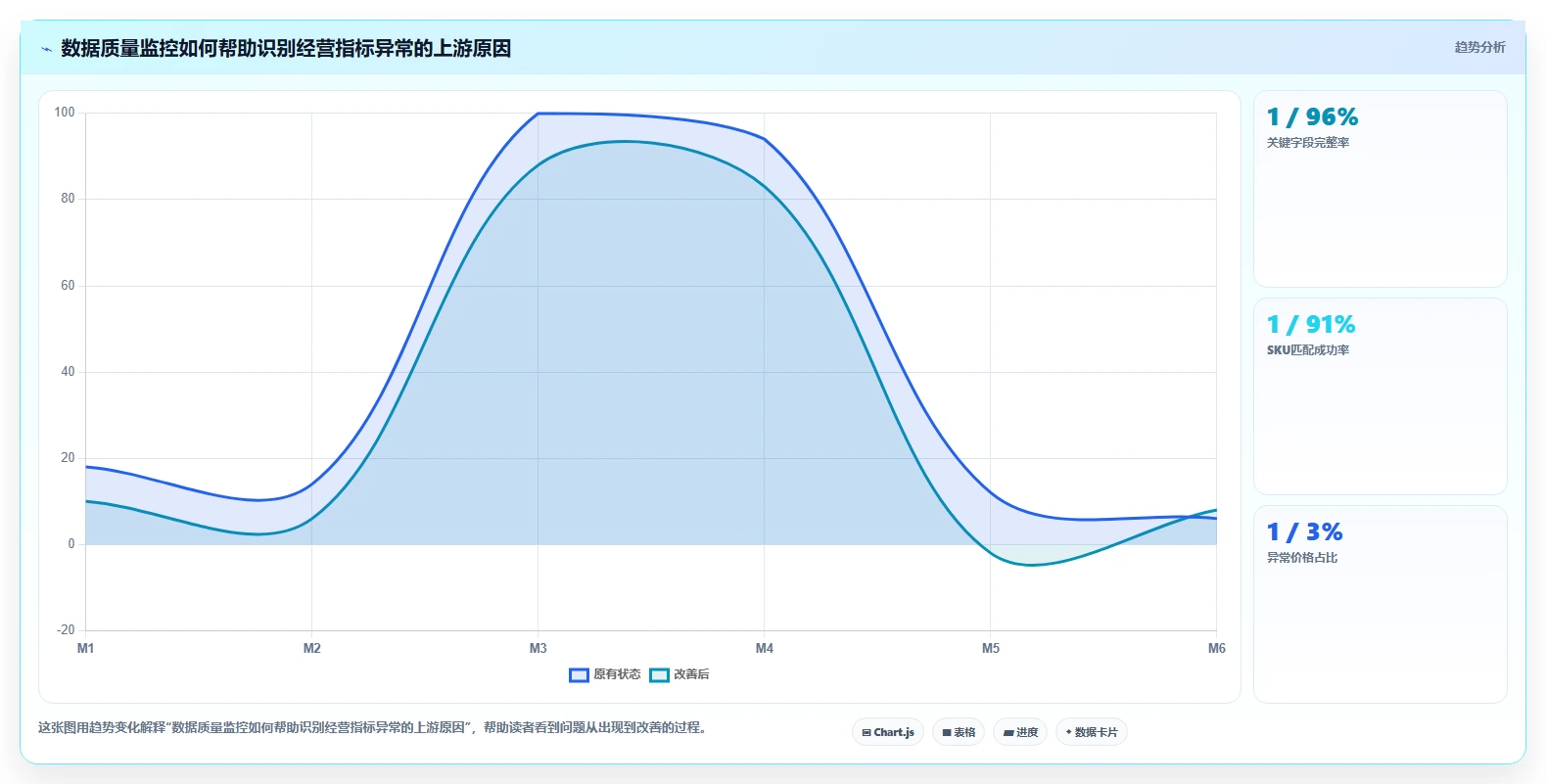The width and height of the screenshot is (1546, 784).
Task: Open the SKU匹配成功率 card
Action: click(1380, 396)
